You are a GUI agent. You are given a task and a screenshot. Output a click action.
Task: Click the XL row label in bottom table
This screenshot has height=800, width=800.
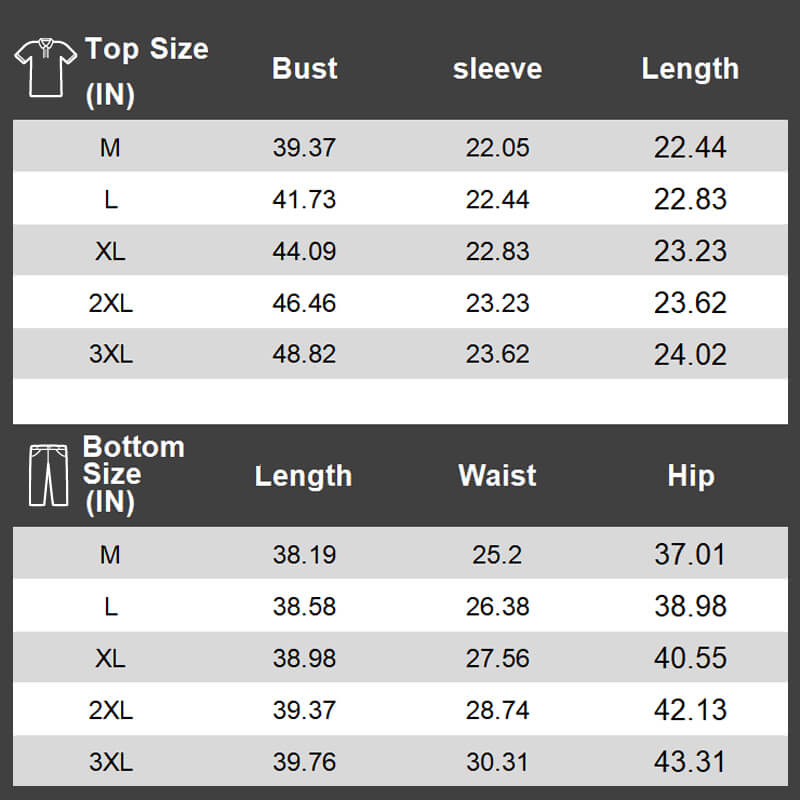click(110, 658)
